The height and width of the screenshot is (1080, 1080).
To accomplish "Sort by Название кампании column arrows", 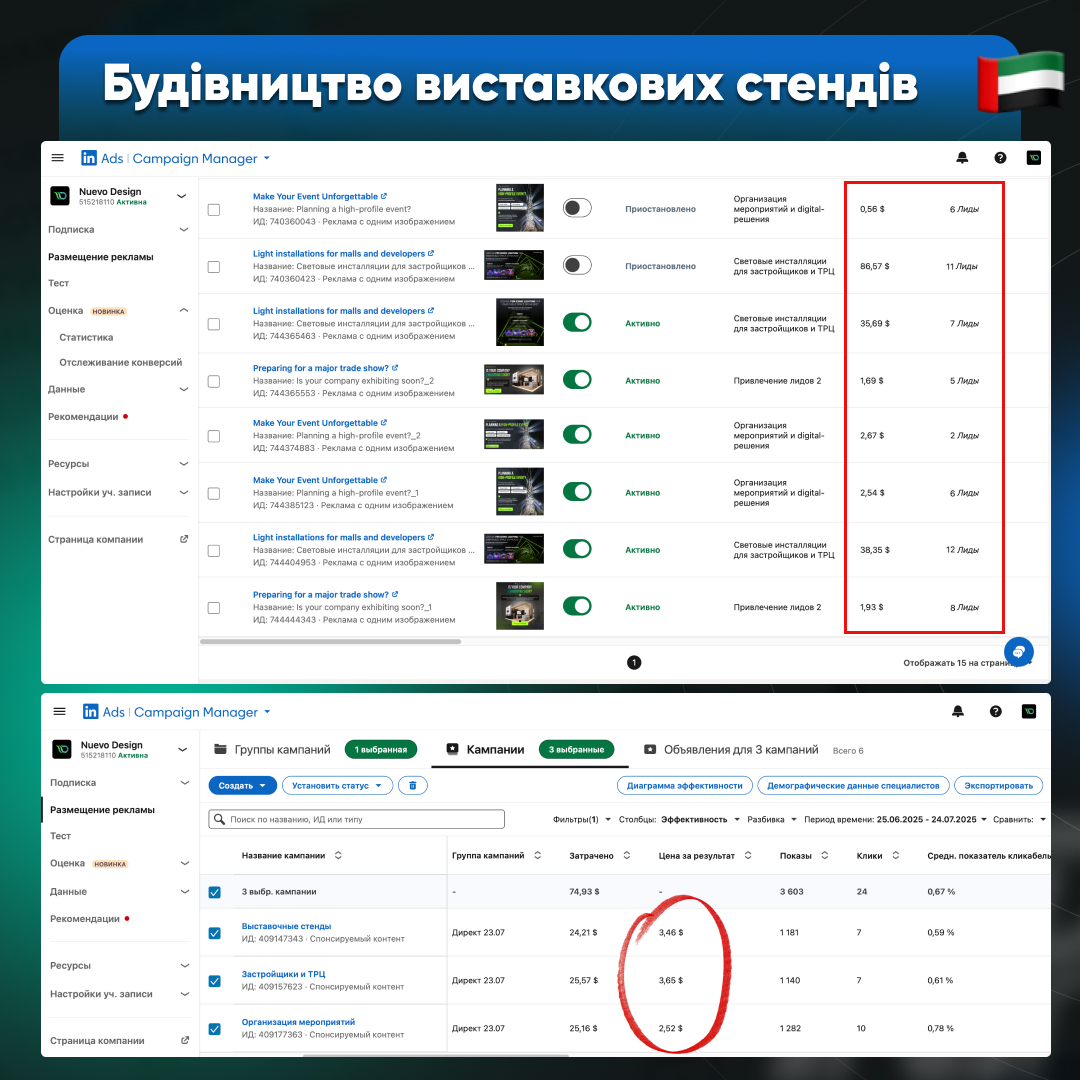I will click(x=338, y=855).
